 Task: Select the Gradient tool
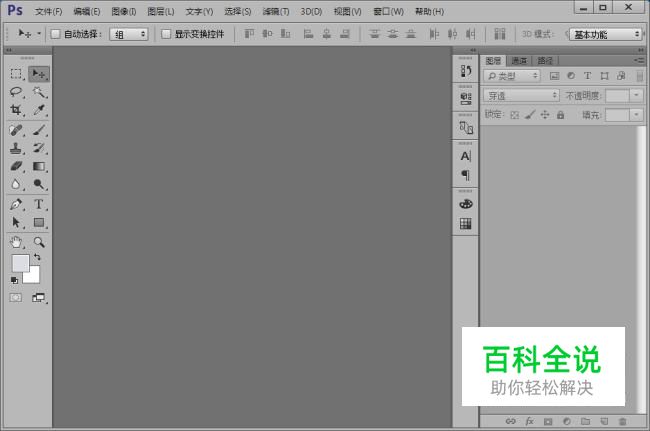tap(39, 166)
